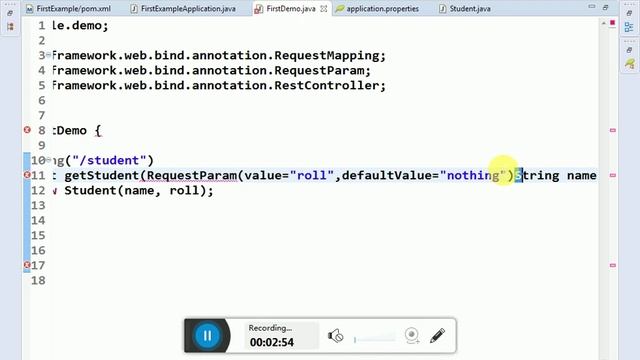Jump to line 8 error in overview ruler

coord(613,130)
